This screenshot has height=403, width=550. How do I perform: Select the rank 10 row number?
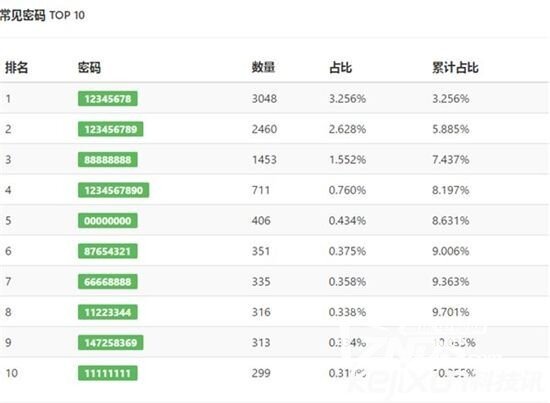point(12,373)
